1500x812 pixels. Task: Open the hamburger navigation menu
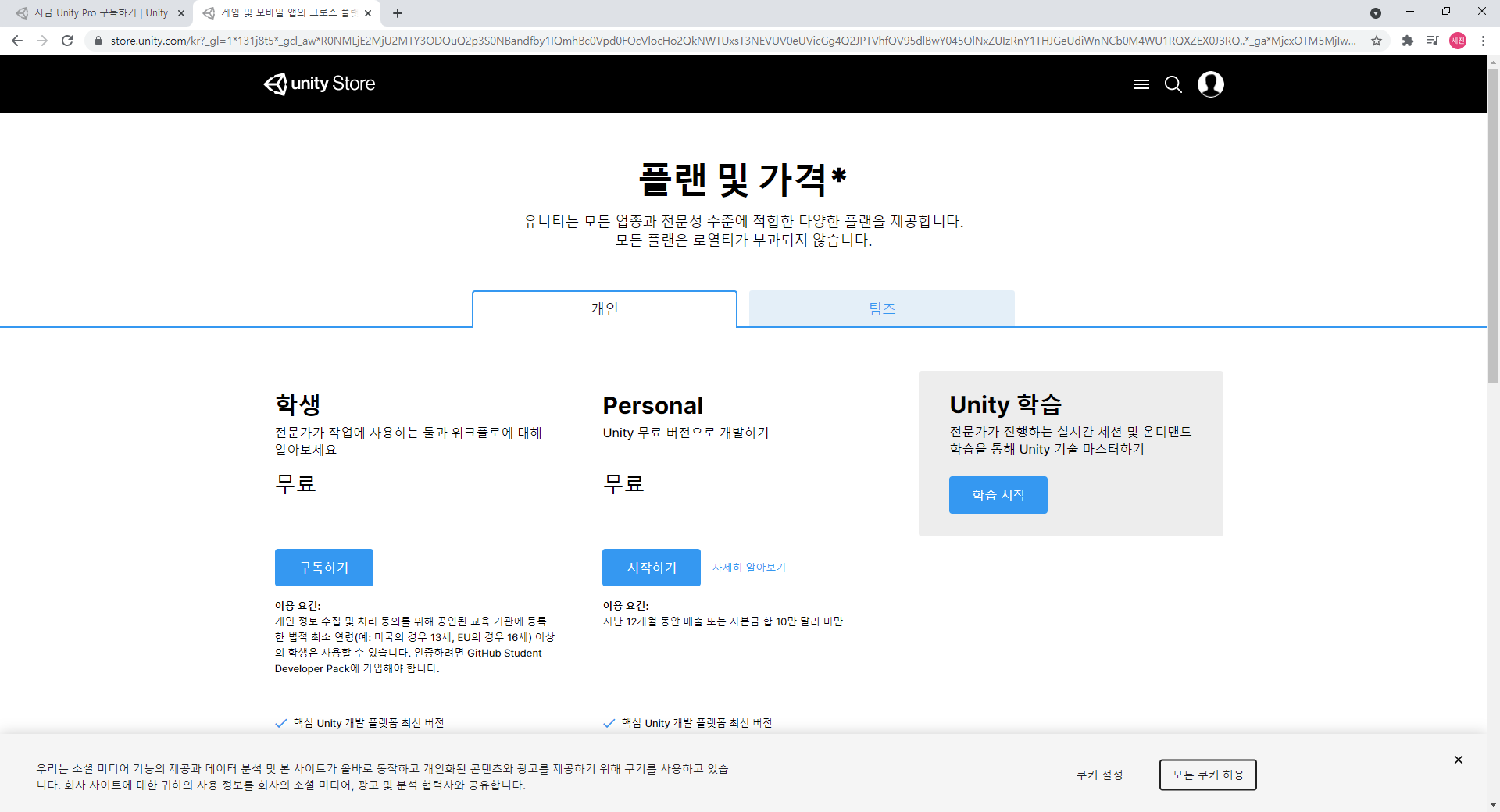[1141, 84]
